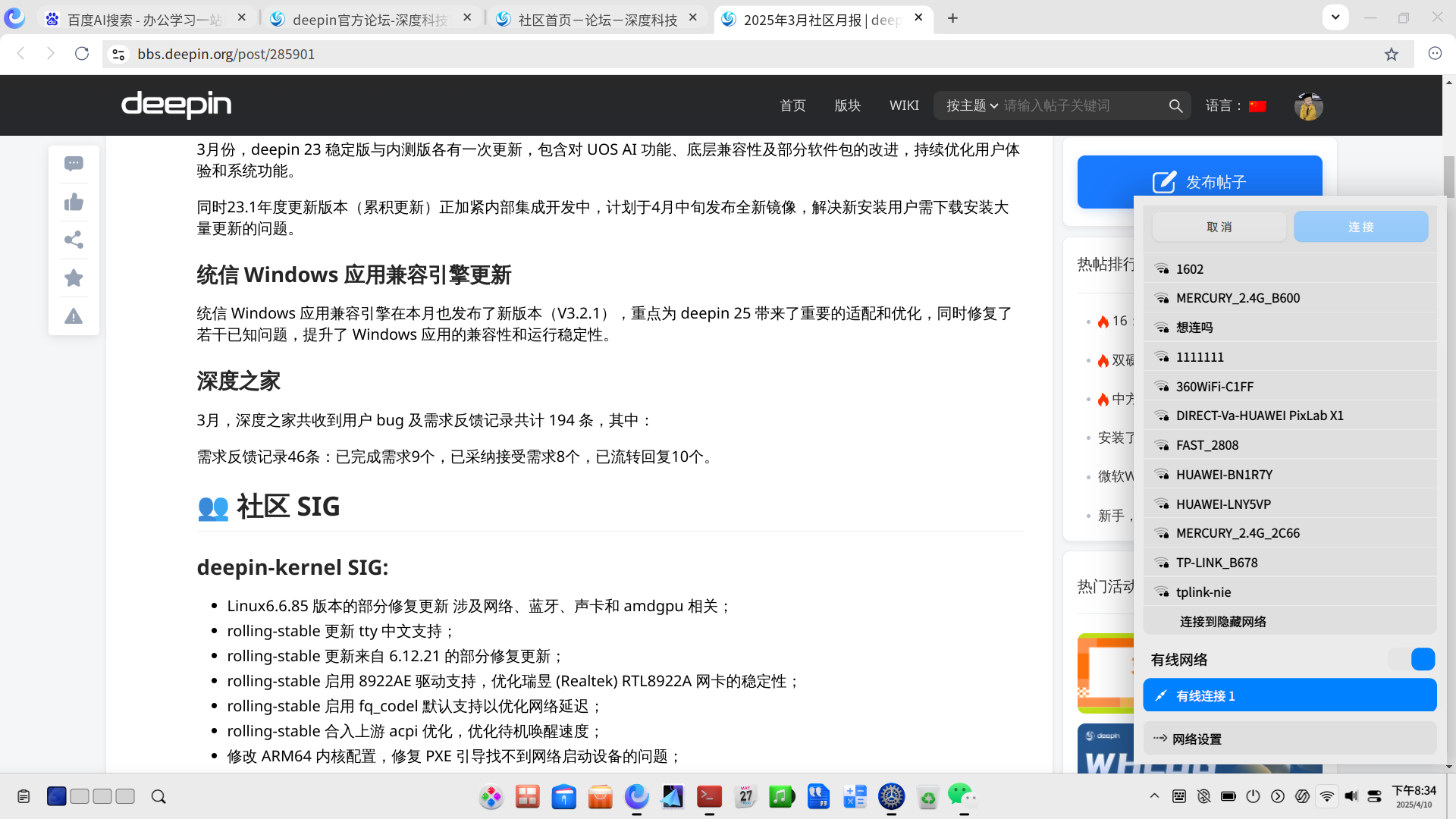Screen dimensions: 1456x819
Task: Like the post with thumbs-up icon
Action: [74, 202]
